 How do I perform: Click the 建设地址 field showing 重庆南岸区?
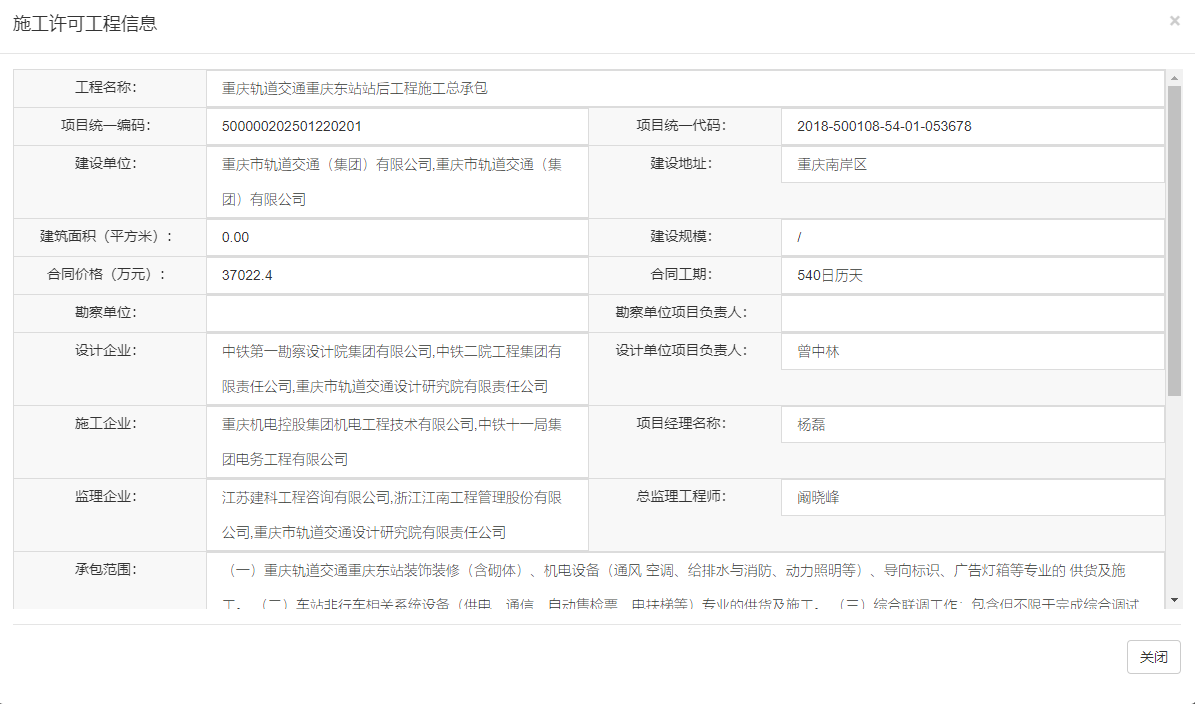972,165
